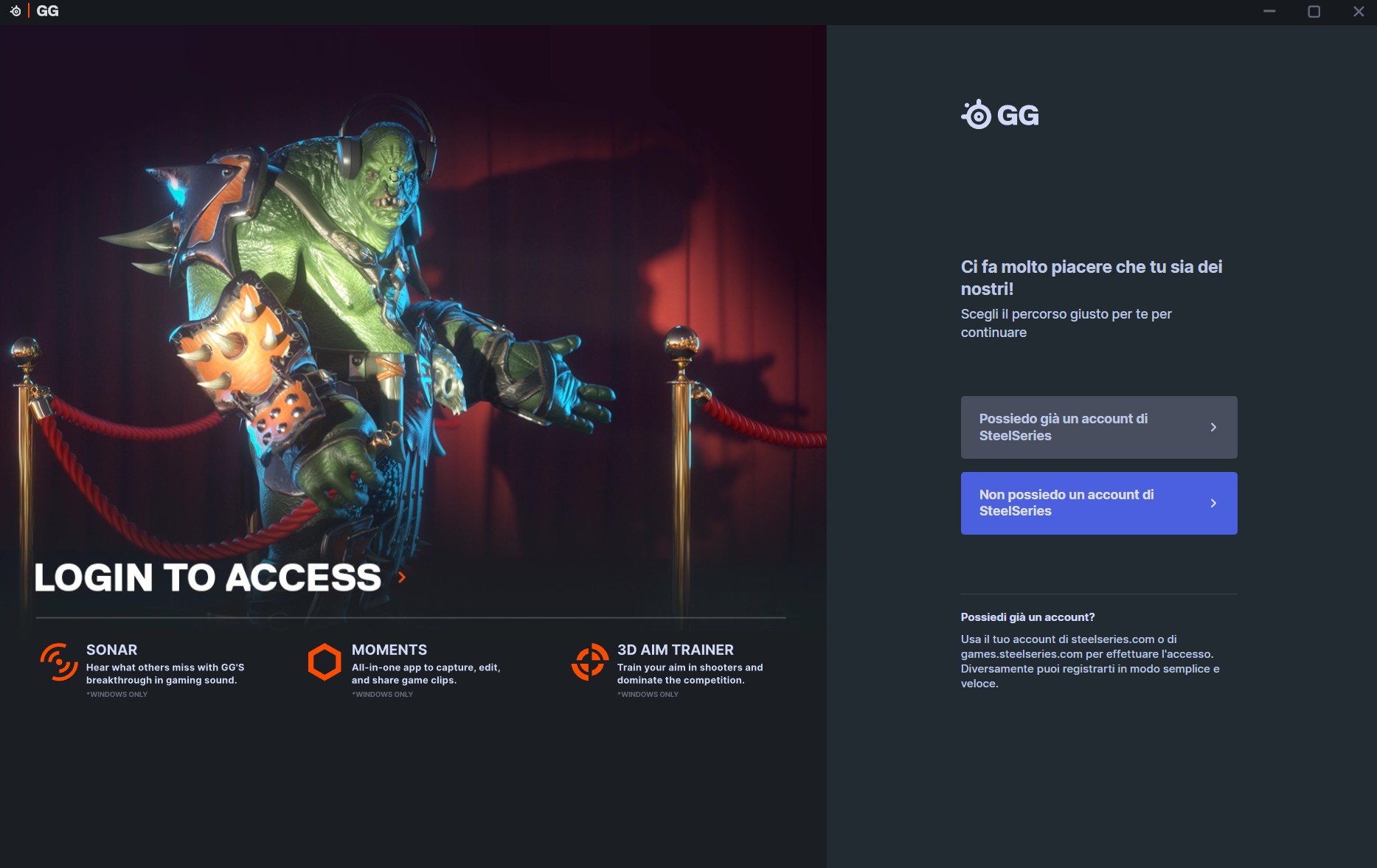Click the GG text in title bar

[47, 11]
